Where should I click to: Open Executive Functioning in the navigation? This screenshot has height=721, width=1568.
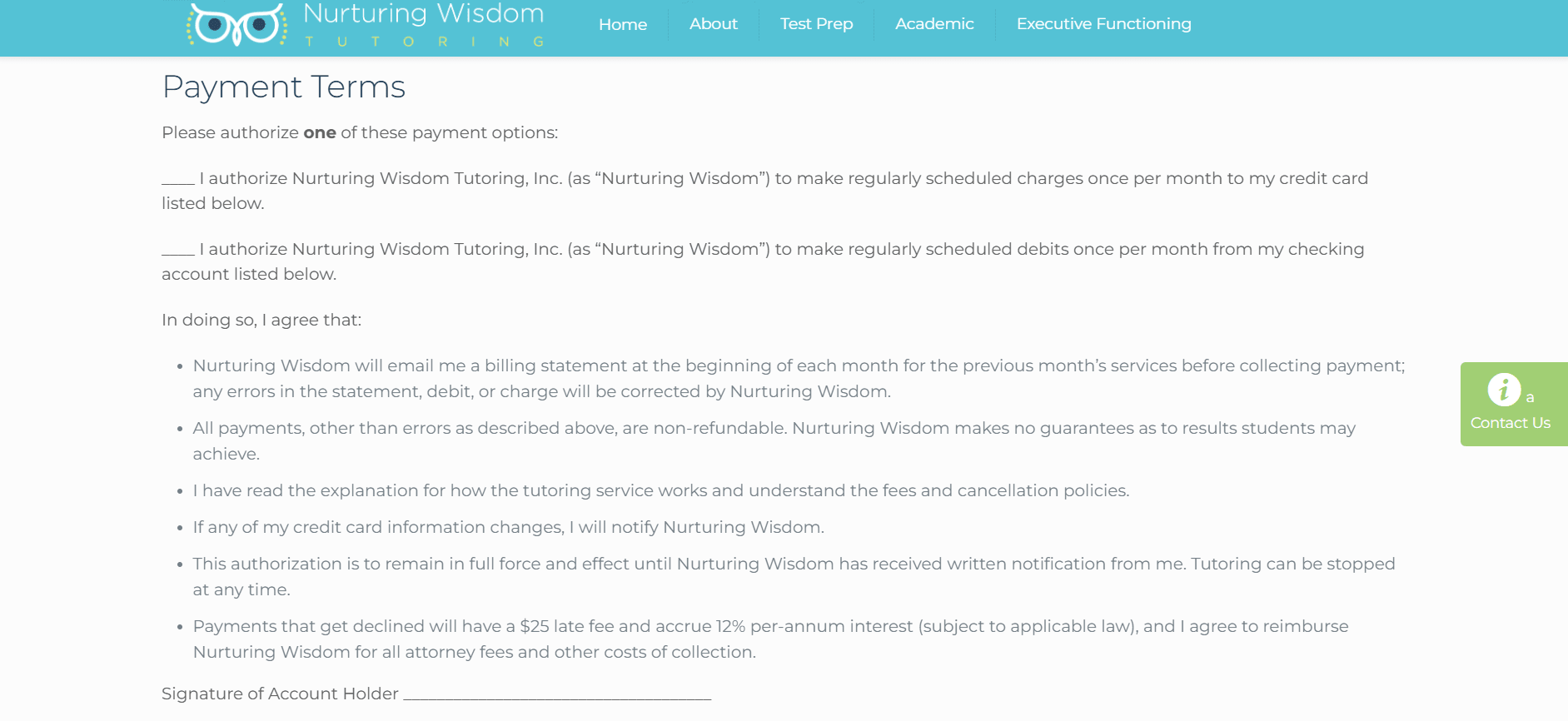(x=1103, y=24)
